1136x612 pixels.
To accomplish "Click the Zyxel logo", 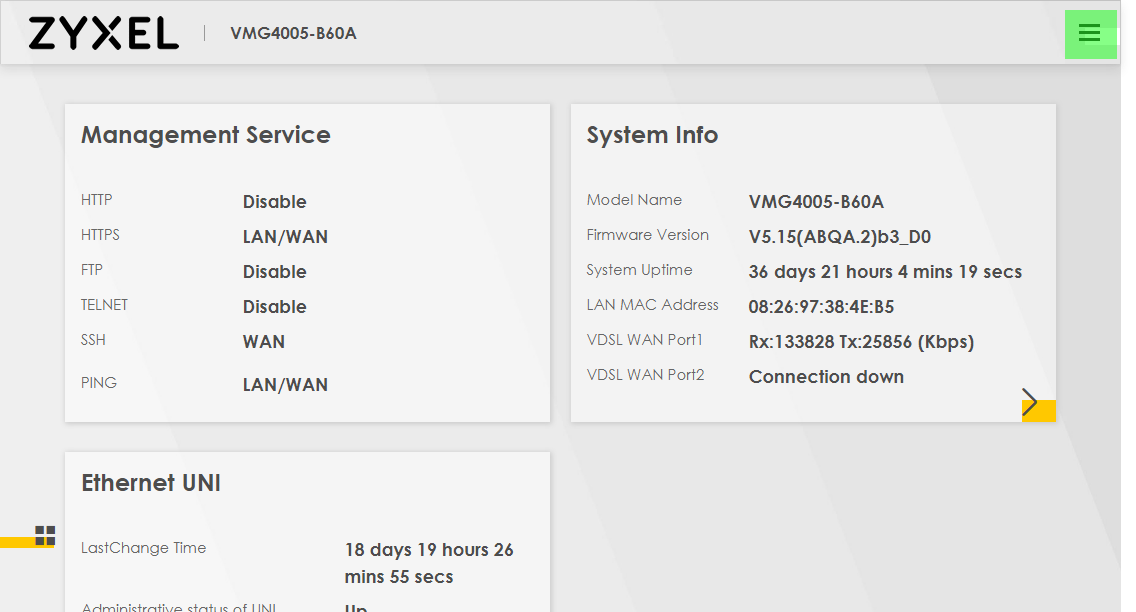I will pyautogui.click(x=104, y=33).
